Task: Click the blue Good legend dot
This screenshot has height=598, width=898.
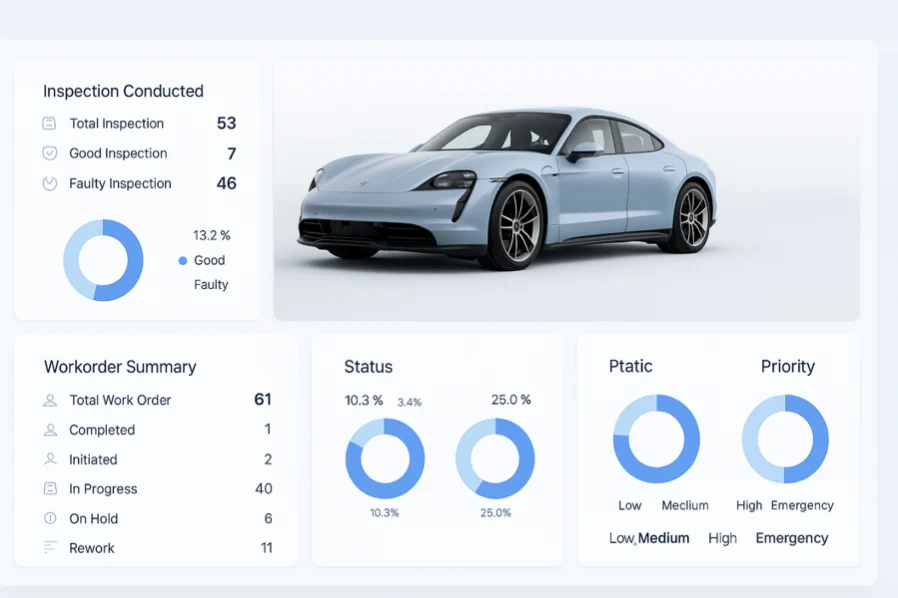Action: [182, 261]
